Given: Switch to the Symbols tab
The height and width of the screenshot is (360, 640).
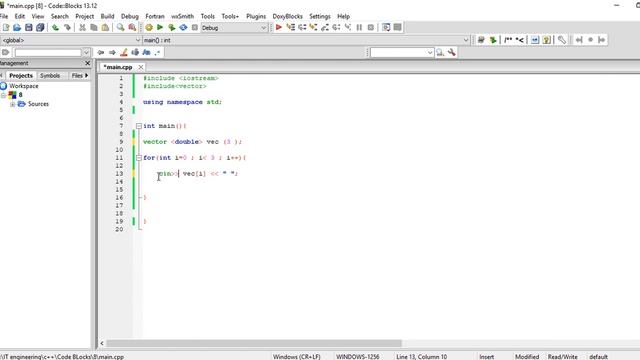Looking at the screenshot, I should [50, 76].
